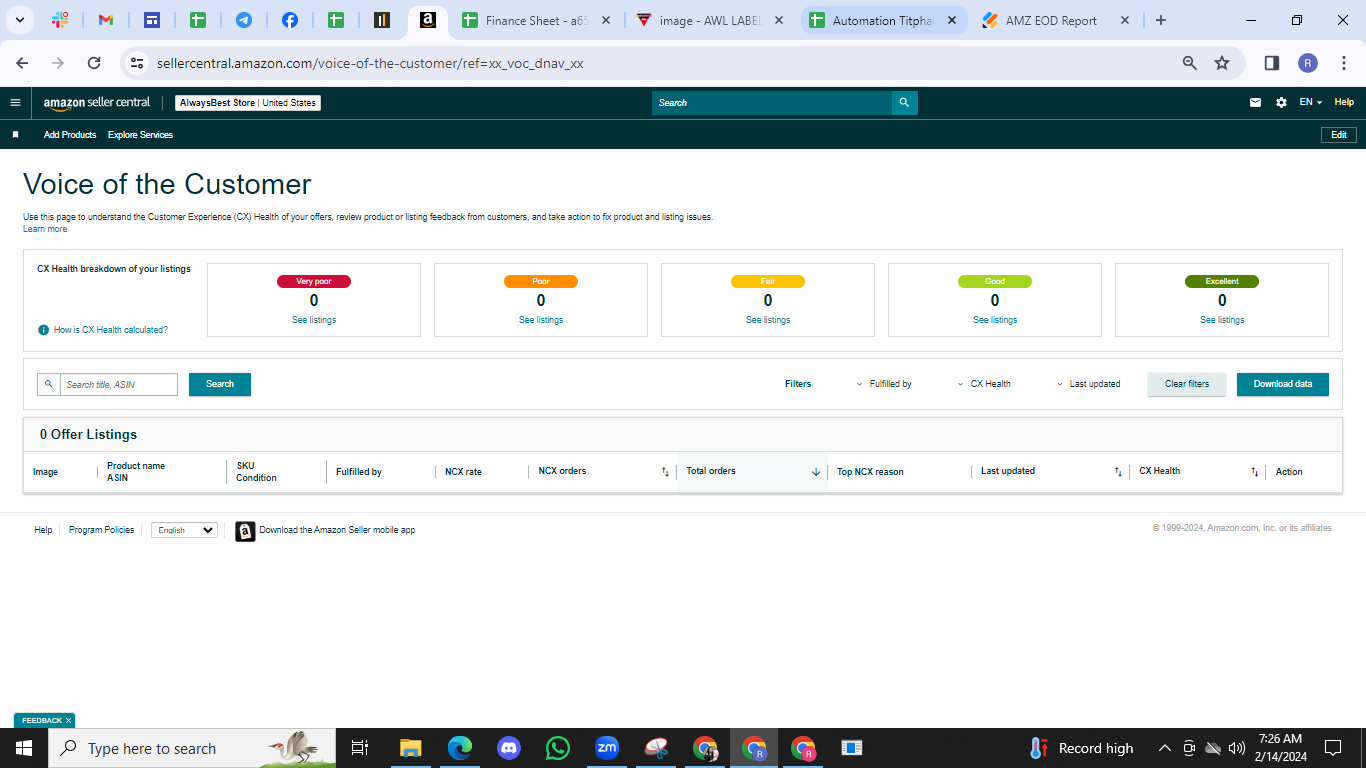Viewport: 1366px width, 768px height.
Task: Bookmark this page with the star
Action: [1222, 63]
